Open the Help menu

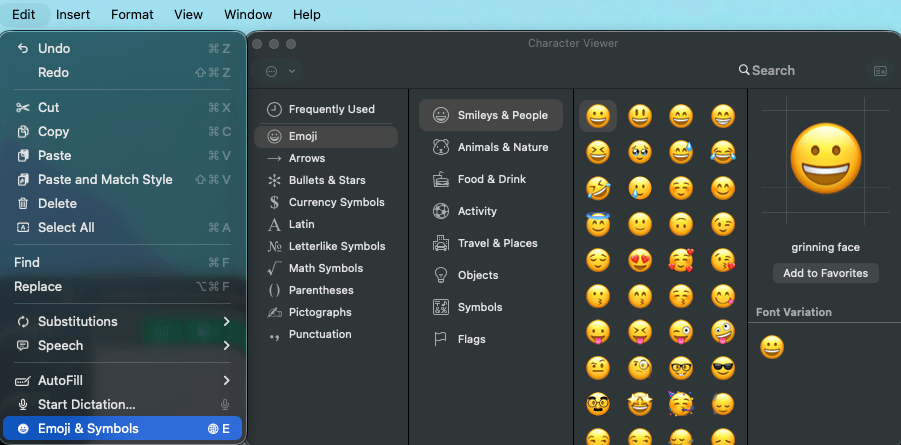(x=307, y=15)
